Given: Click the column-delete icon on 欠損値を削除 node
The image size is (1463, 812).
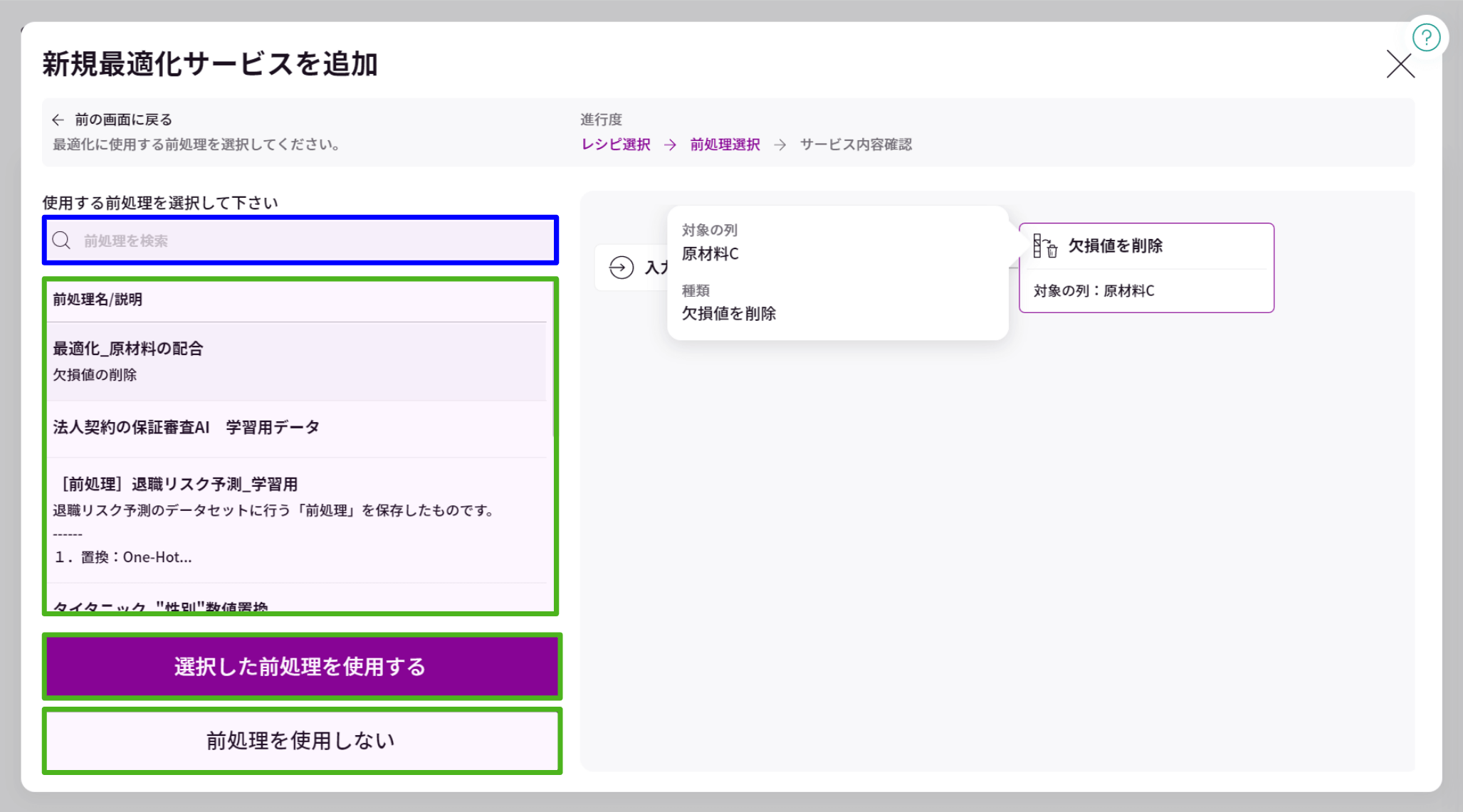Looking at the screenshot, I should tap(1046, 246).
